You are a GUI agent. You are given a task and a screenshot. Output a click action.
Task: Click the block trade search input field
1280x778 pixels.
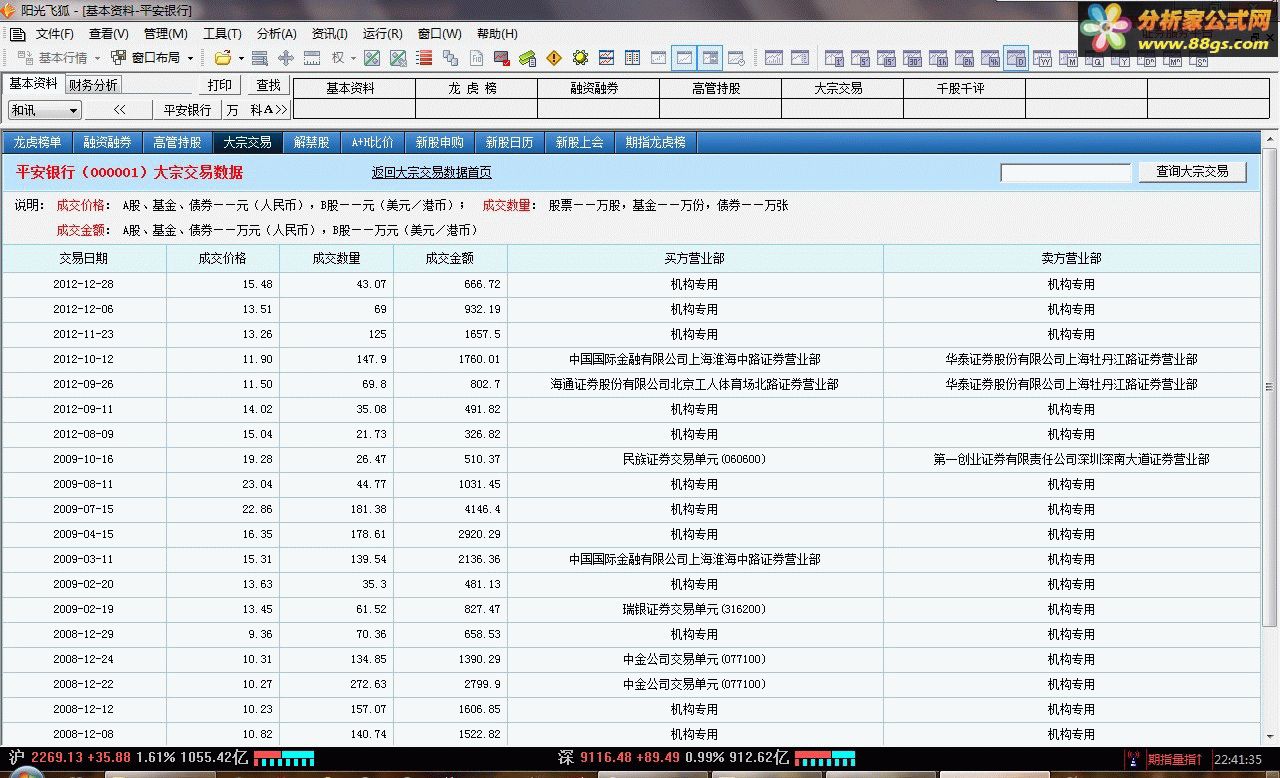(x=1066, y=173)
